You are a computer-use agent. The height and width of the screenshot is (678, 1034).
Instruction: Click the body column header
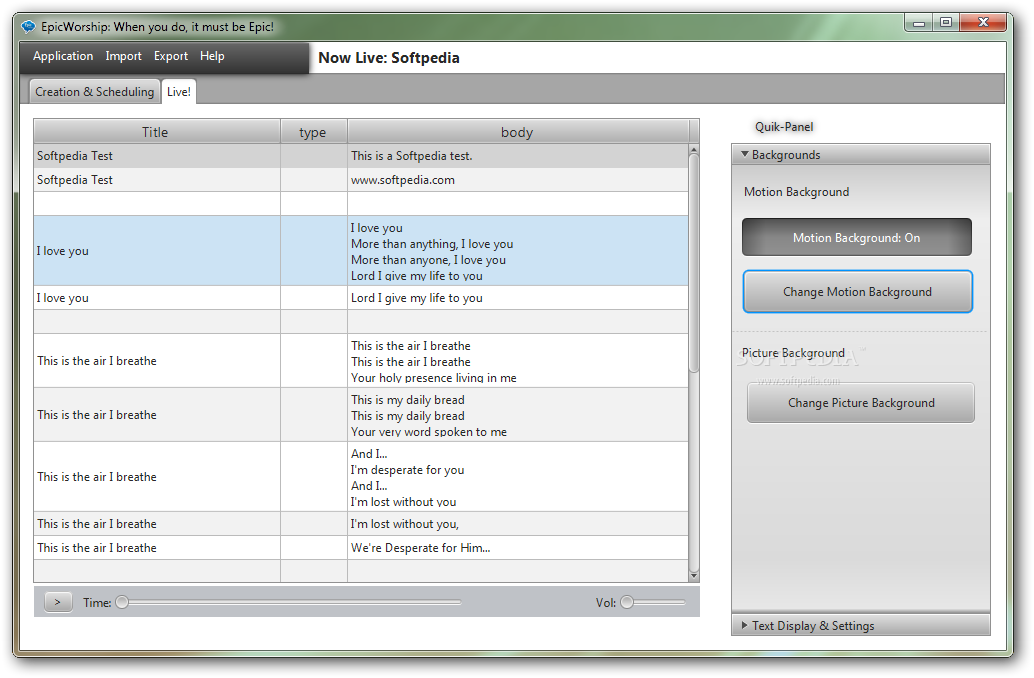[x=518, y=132]
